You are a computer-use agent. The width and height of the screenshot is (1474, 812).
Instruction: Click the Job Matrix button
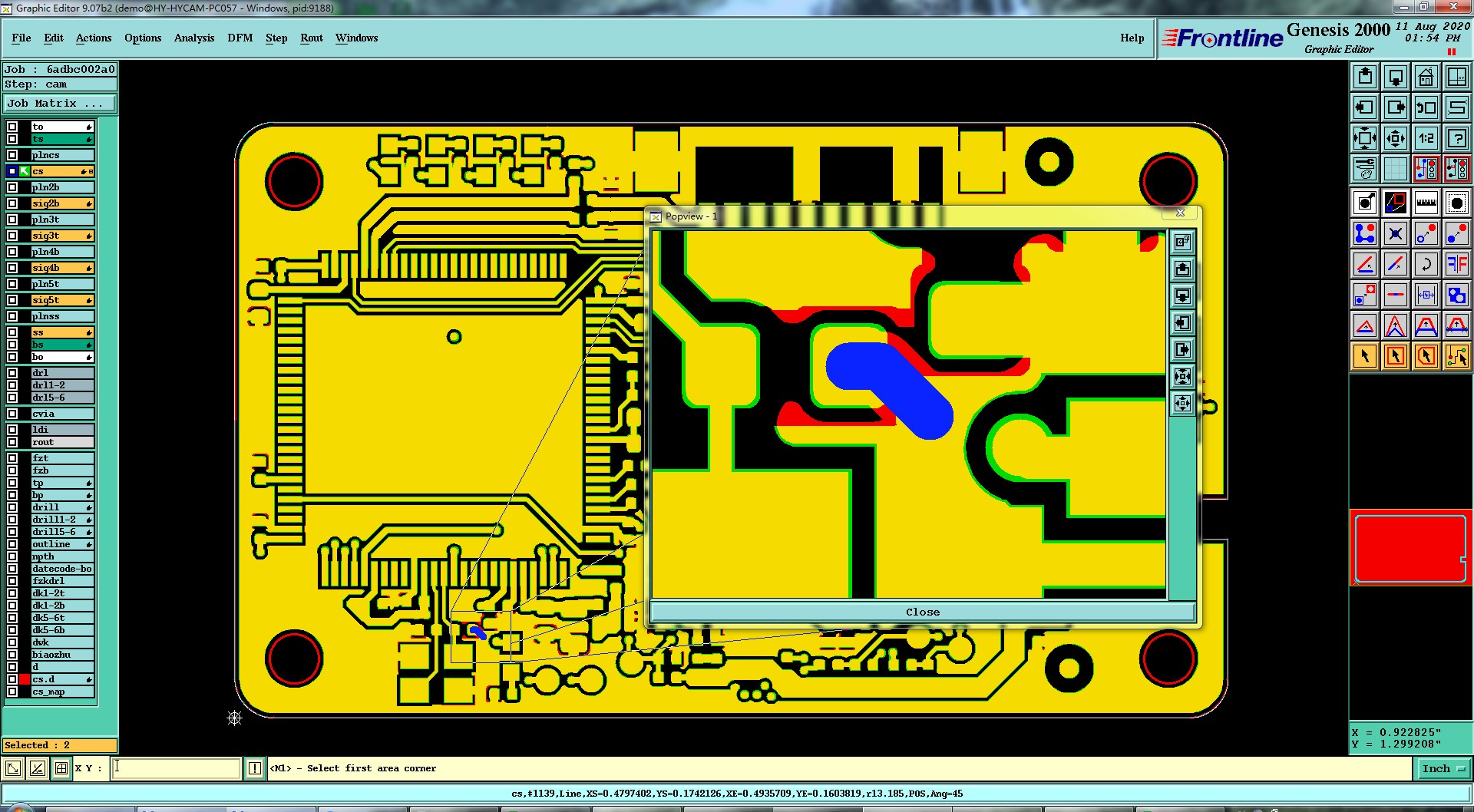60,103
